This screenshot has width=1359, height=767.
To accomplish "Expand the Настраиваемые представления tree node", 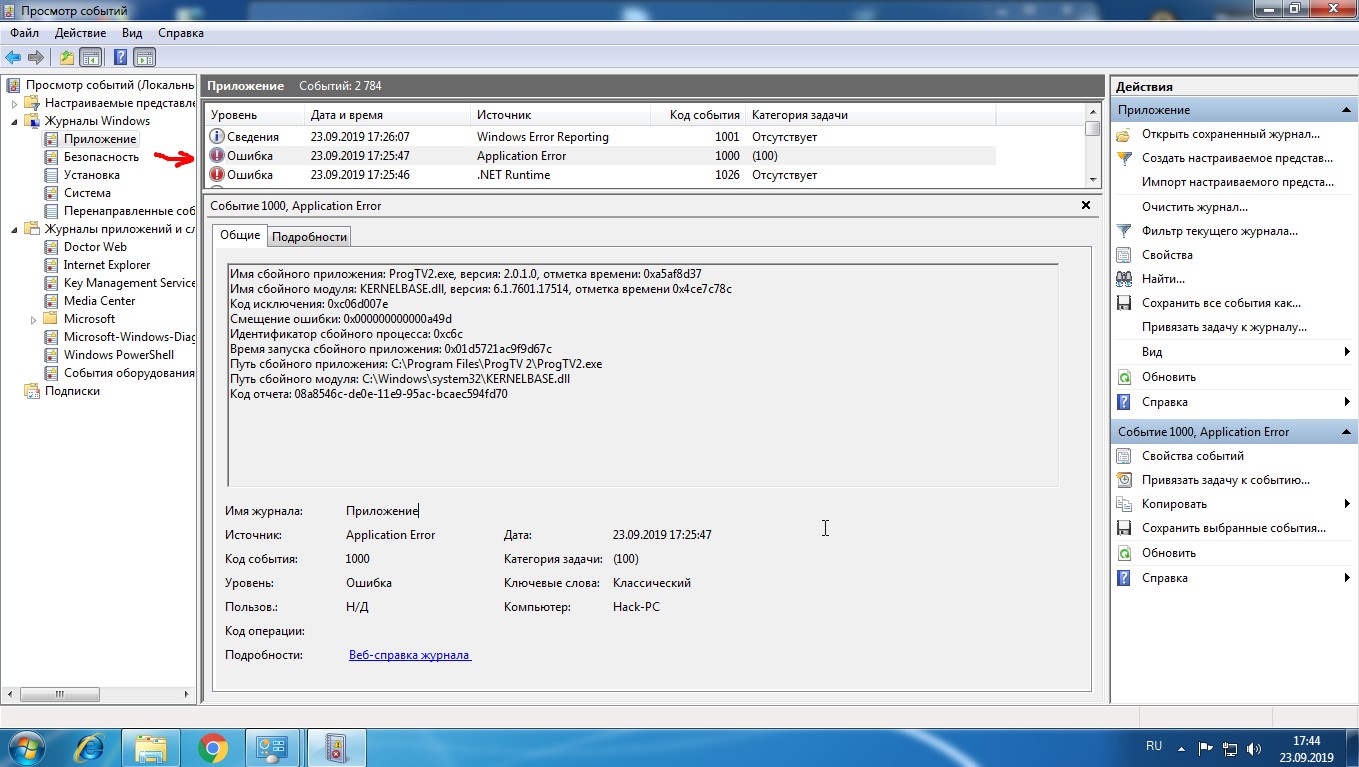I will (14, 103).
